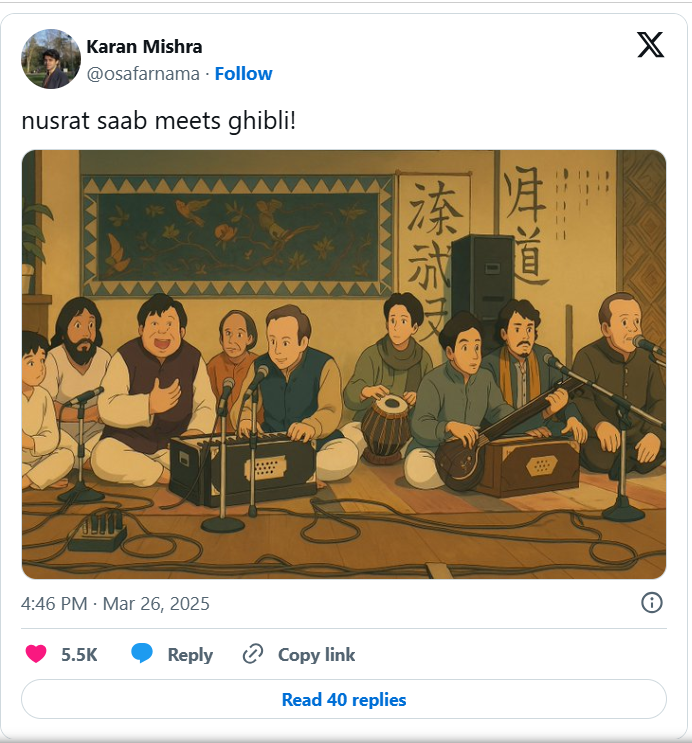Click the 5.5K likes count
Image resolution: width=692 pixels, height=743 pixels.
pyautogui.click(x=79, y=654)
